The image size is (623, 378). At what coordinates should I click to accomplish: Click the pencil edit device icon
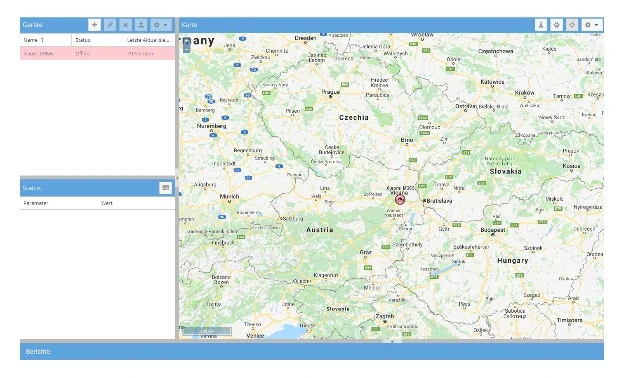point(110,25)
